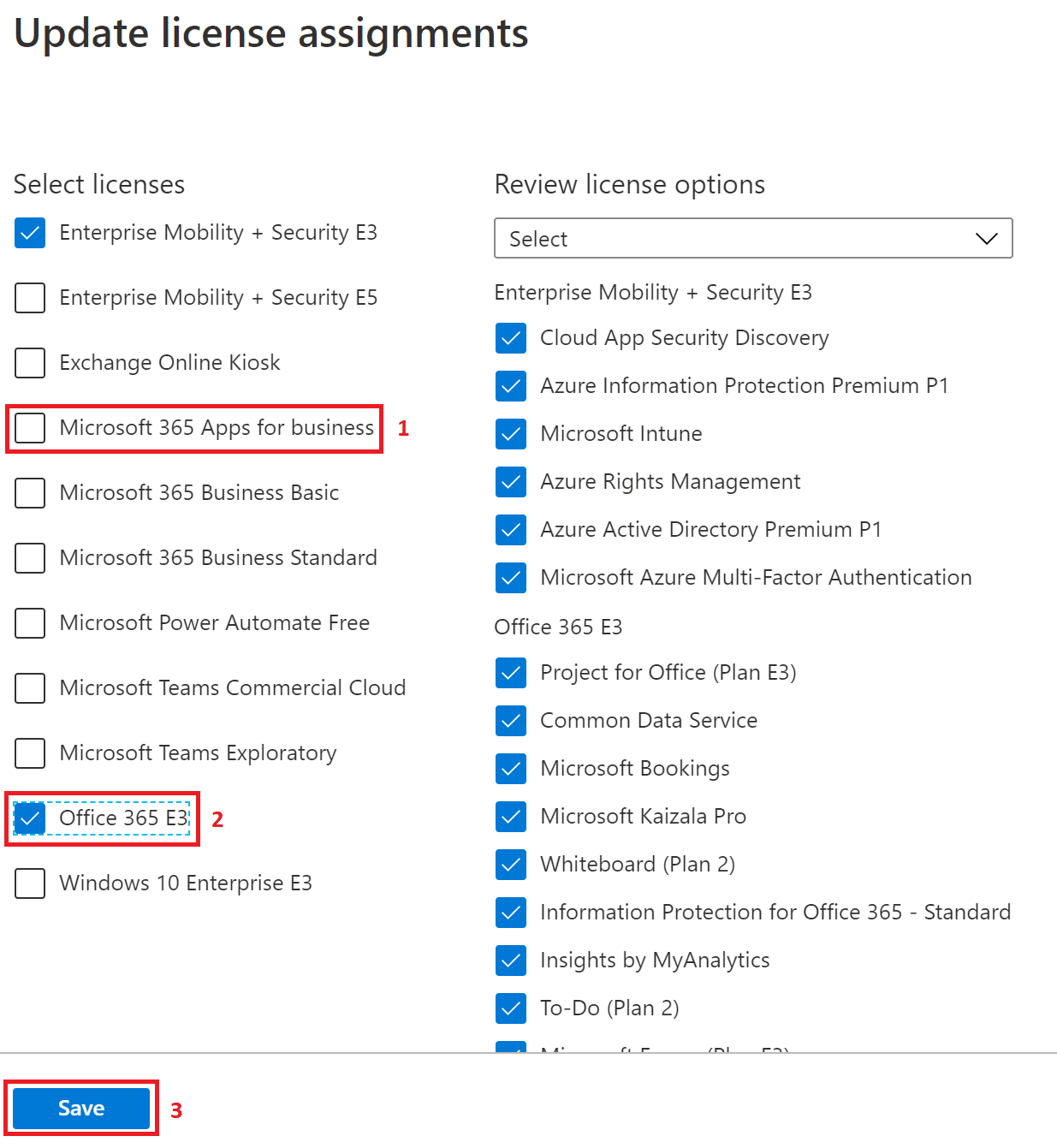Tick the Microsoft Teams Exploratory license

point(30,753)
